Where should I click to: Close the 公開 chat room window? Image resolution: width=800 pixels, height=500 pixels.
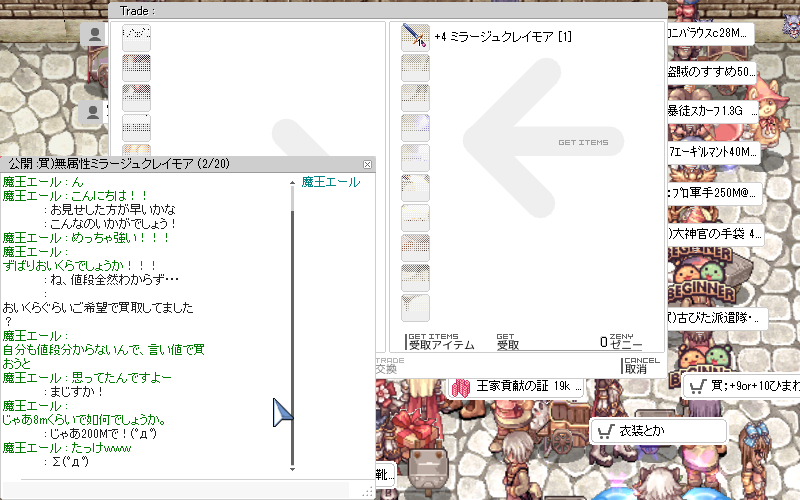click(x=367, y=164)
